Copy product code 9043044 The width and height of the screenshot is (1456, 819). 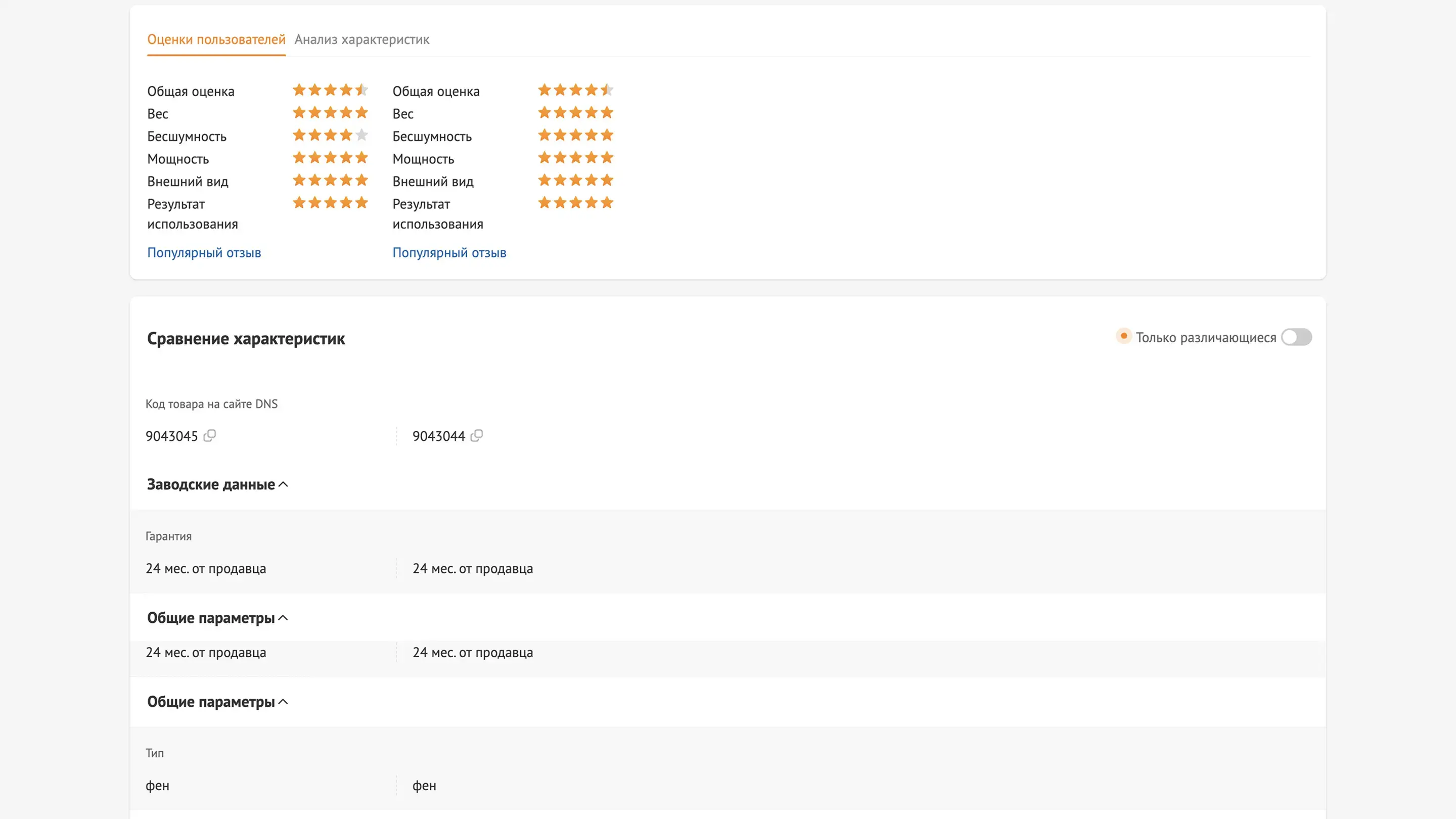click(x=476, y=436)
